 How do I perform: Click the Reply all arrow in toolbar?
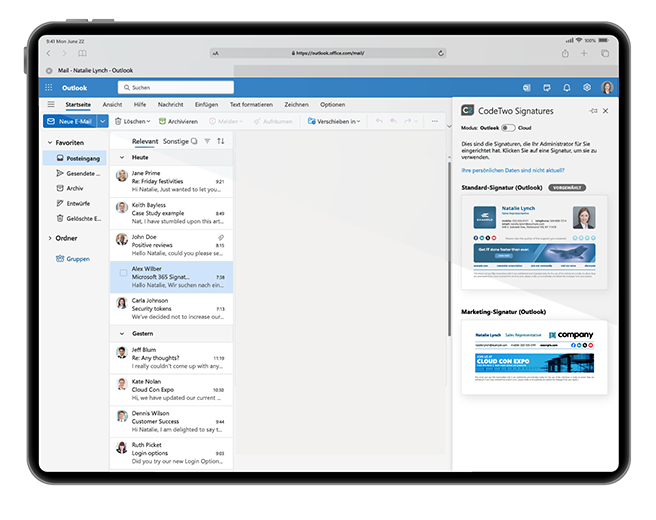point(393,121)
